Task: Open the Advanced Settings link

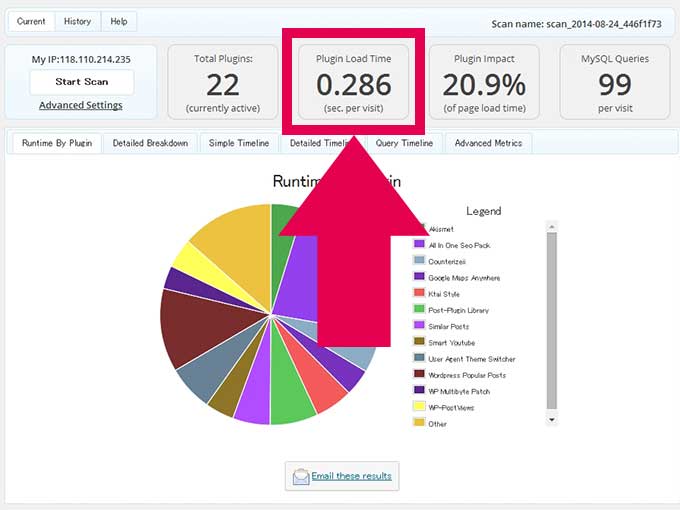Action: pos(81,105)
